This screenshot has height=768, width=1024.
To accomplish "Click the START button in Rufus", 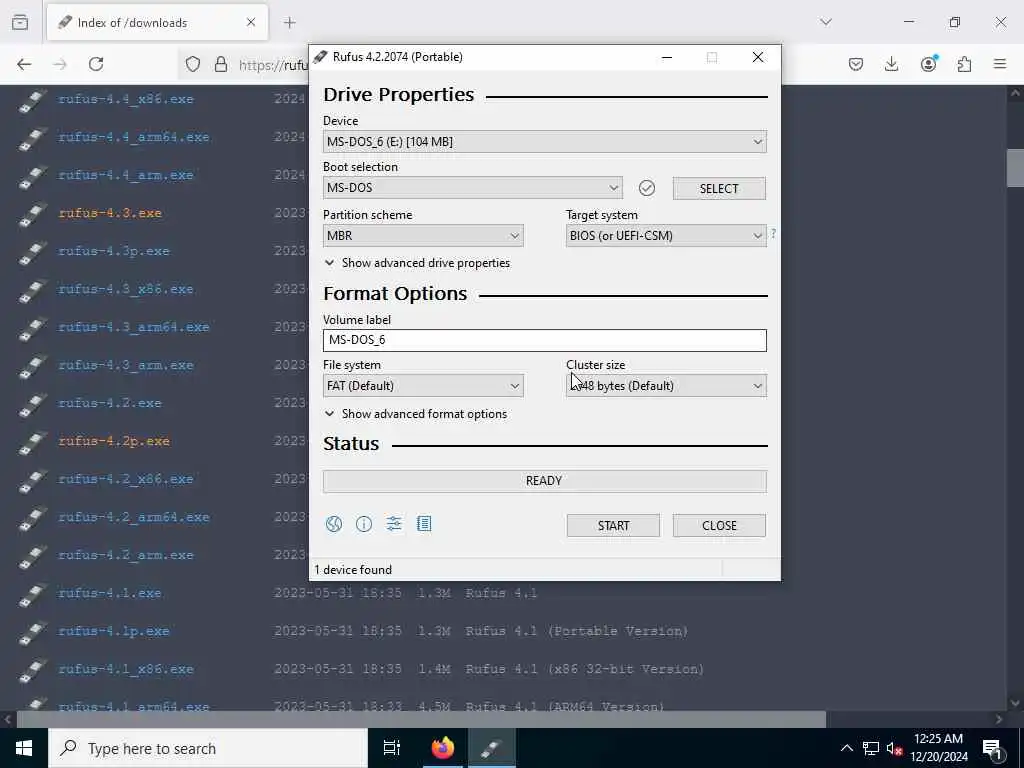I will (x=613, y=526).
